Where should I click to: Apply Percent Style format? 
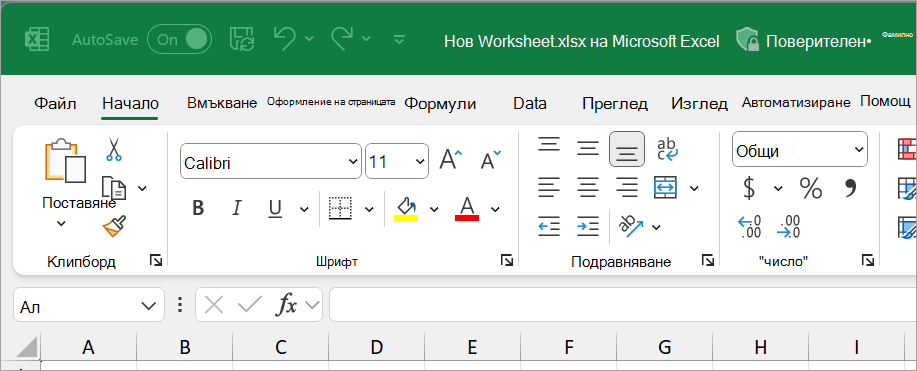point(811,188)
